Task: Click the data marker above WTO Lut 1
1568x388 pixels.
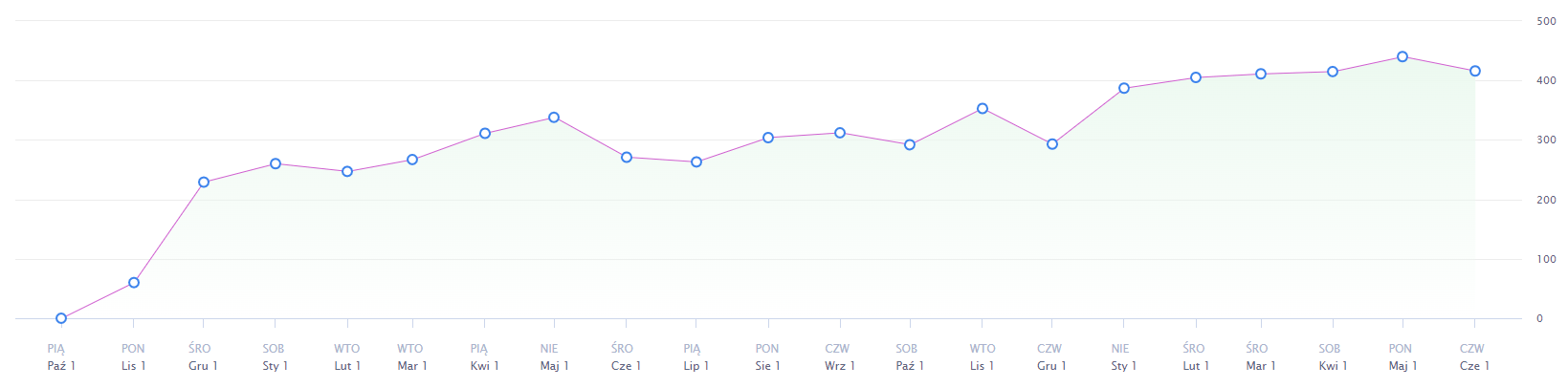Action: 347,172
